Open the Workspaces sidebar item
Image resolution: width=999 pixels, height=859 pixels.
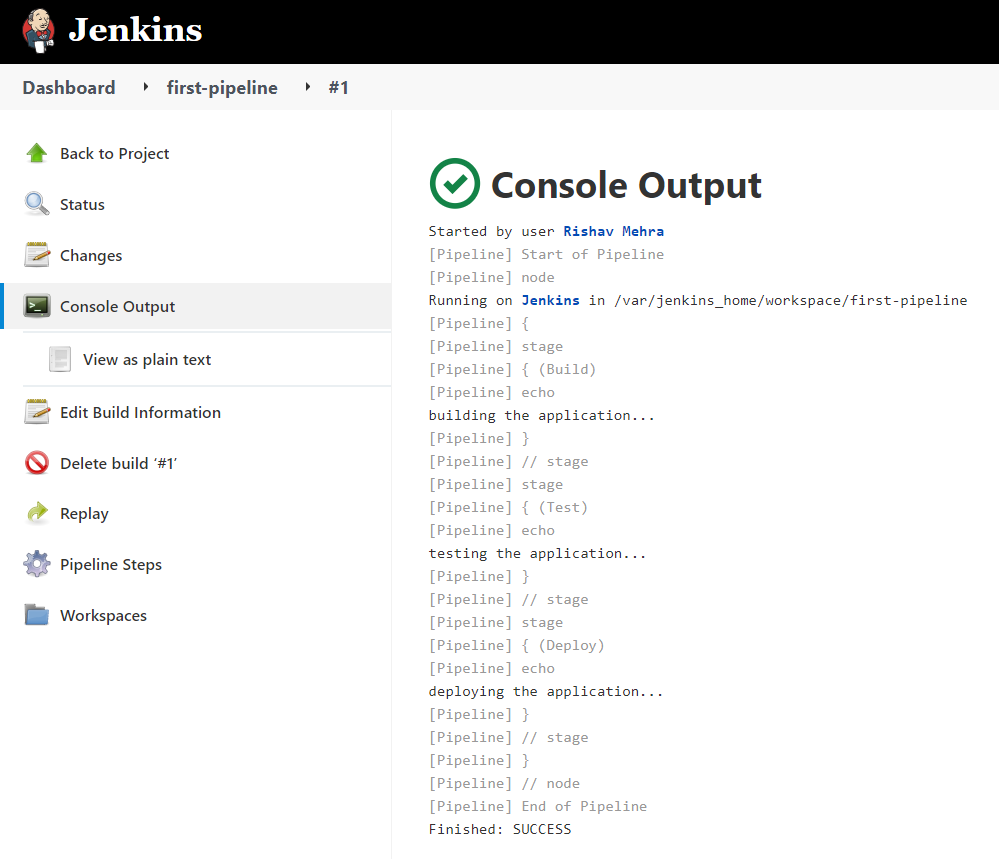coord(103,616)
